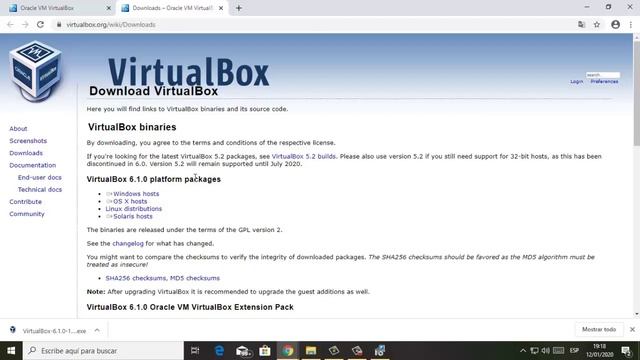Open Technical docs in the sidebar

click(40, 189)
